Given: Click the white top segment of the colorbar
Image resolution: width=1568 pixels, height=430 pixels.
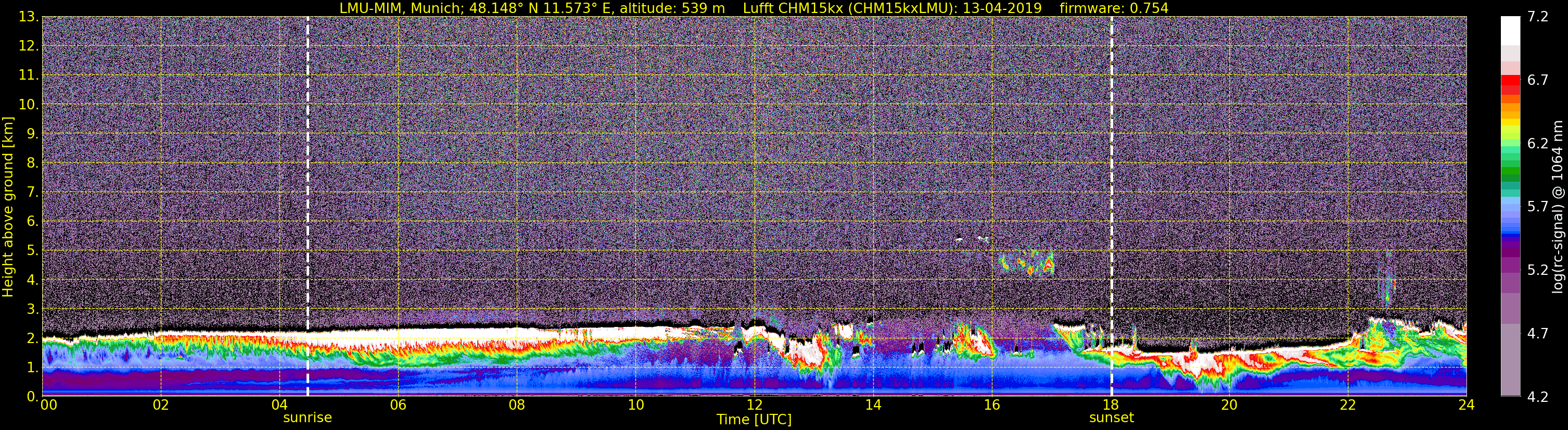Looking at the screenshot, I should [x=1510, y=30].
